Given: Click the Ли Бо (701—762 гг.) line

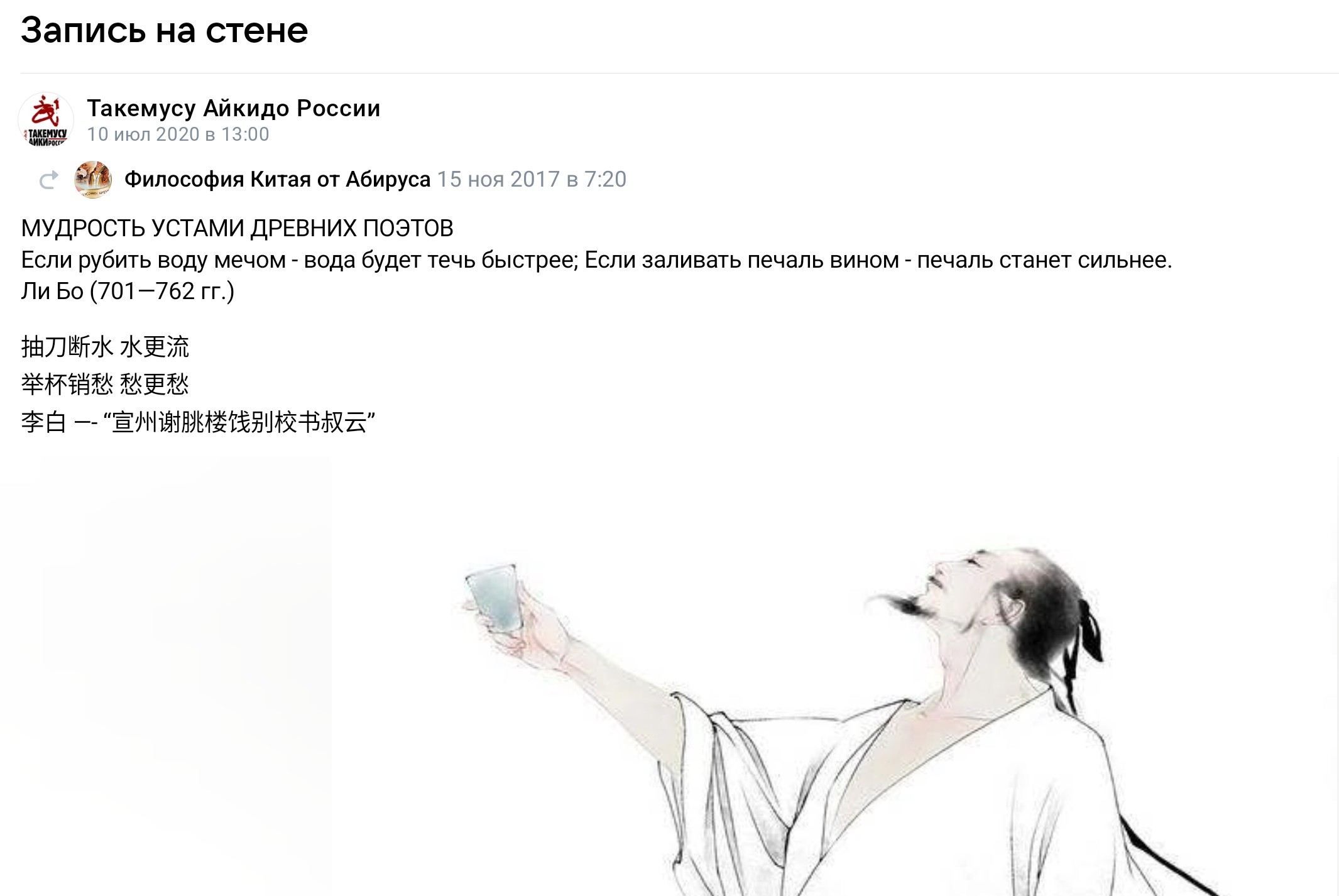Looking at the screenshot, I should click(x=128, y=292).
